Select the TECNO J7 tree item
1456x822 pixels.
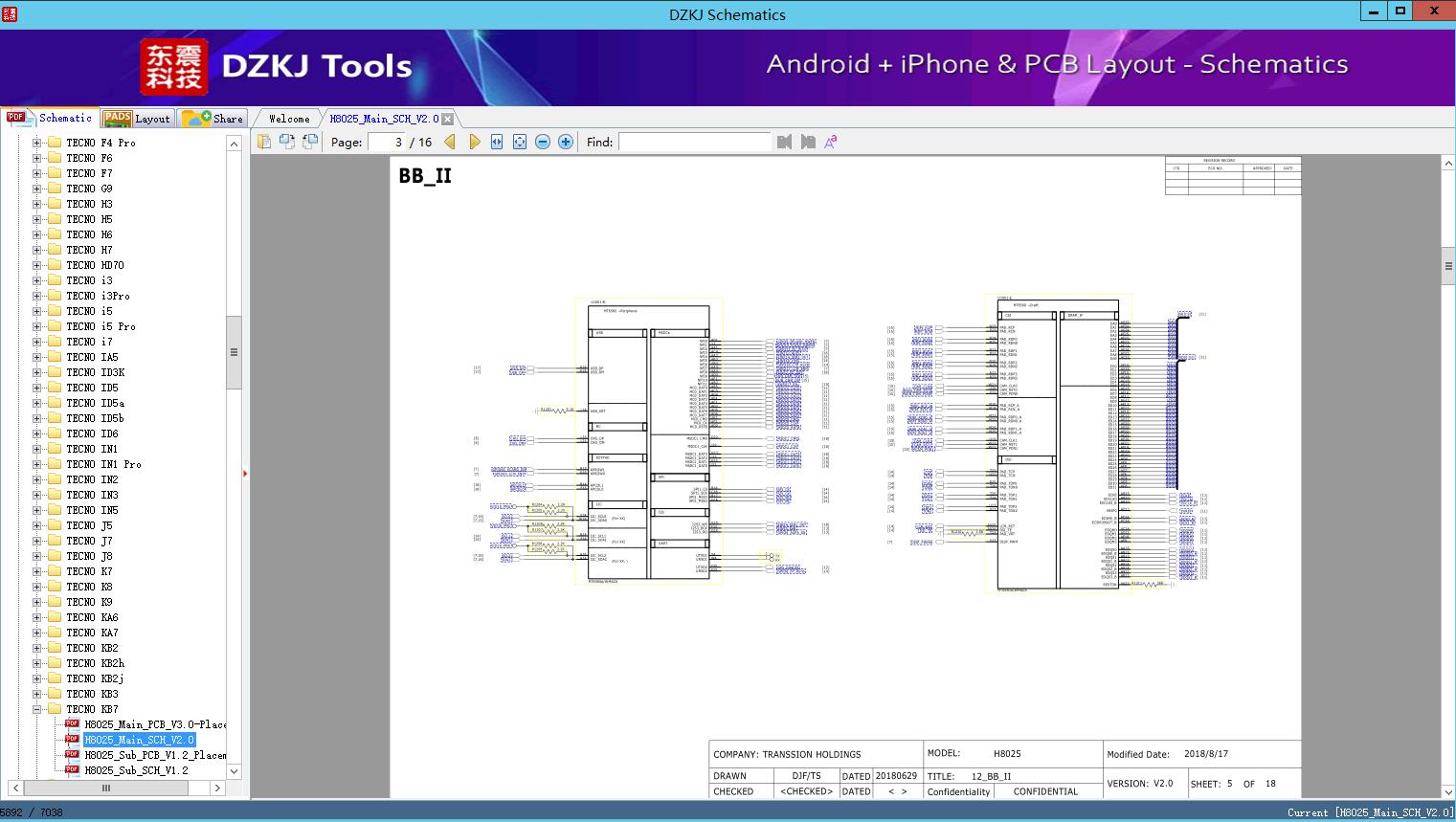[89, 541]
